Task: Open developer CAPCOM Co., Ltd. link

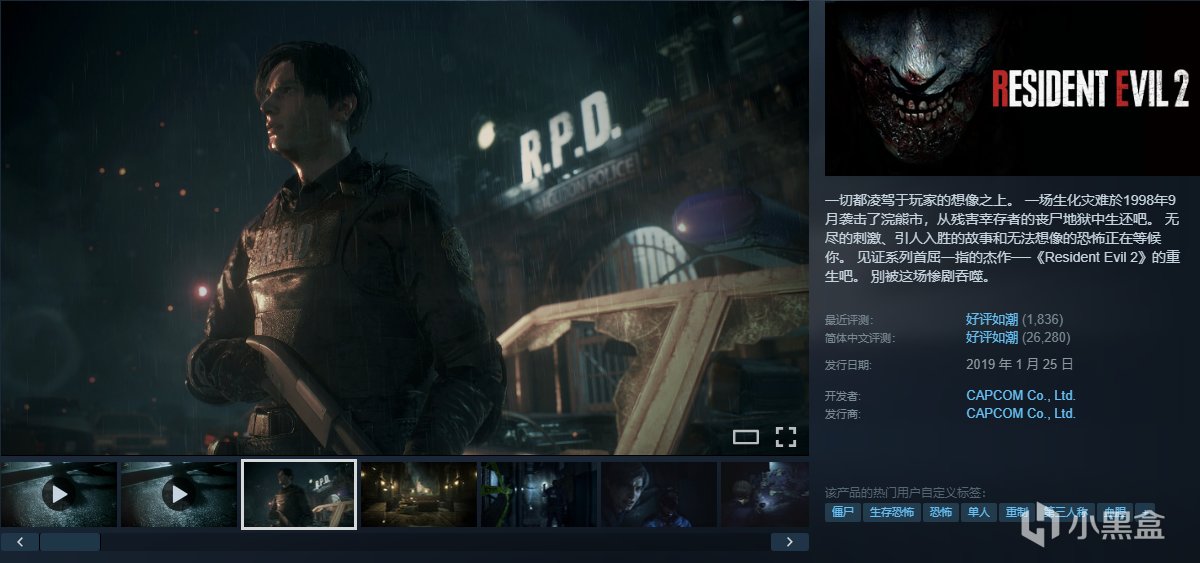Action: (x=1020, y=395)
